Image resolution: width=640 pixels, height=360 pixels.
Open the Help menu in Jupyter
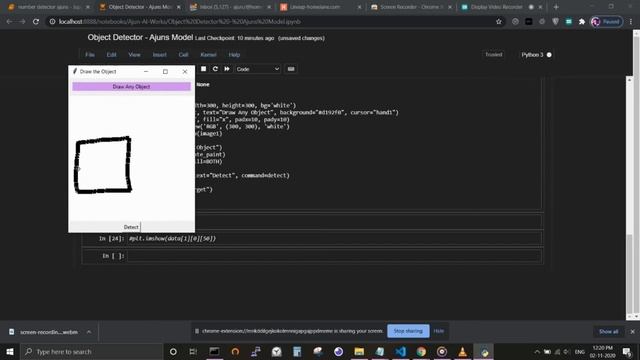(234, 55)
